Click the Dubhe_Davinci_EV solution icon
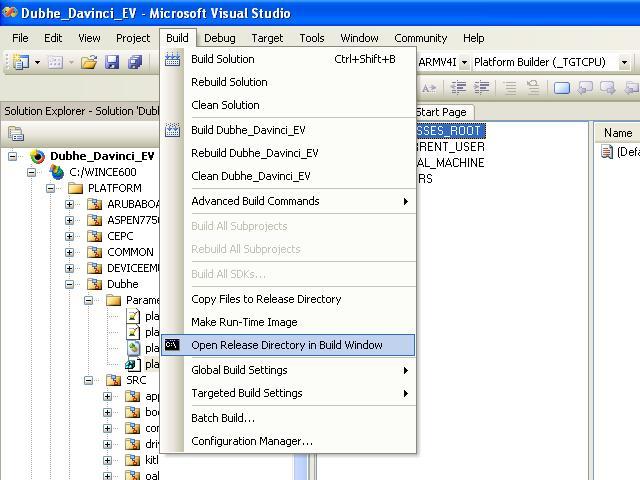Screen dimensions: 640x480 [x=37, y=156]
